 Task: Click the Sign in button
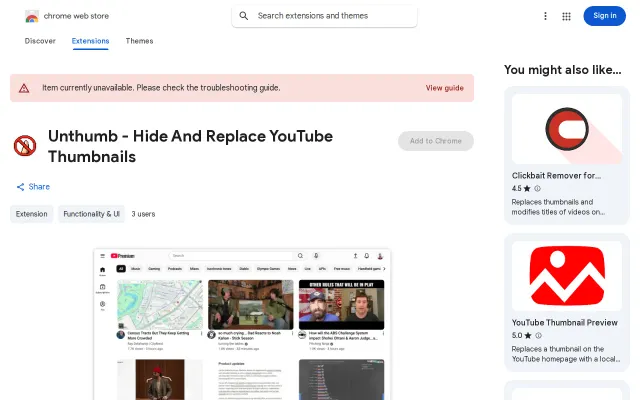(604, 16)
